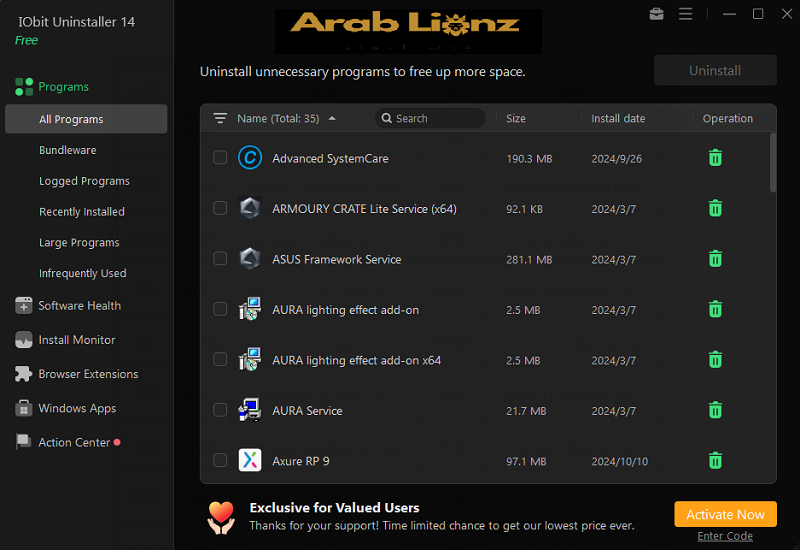Select the Axure RP 9 program name

tap(301, 461)
